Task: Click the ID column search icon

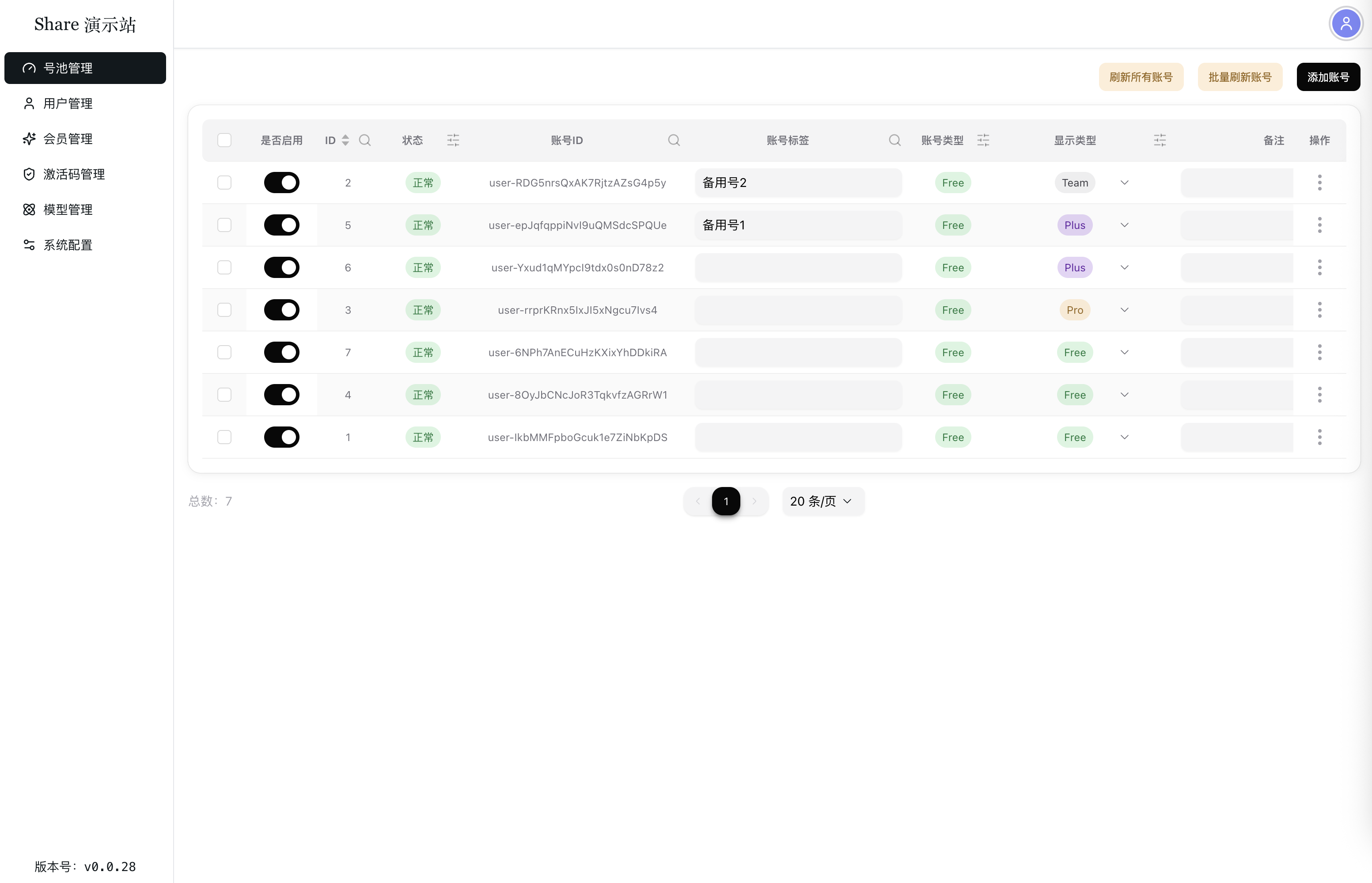Action: pos(364,140)
